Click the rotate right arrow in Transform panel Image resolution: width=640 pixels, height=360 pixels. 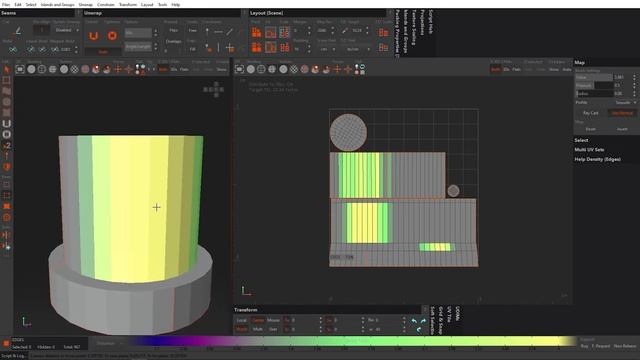(x=423, y=321)
